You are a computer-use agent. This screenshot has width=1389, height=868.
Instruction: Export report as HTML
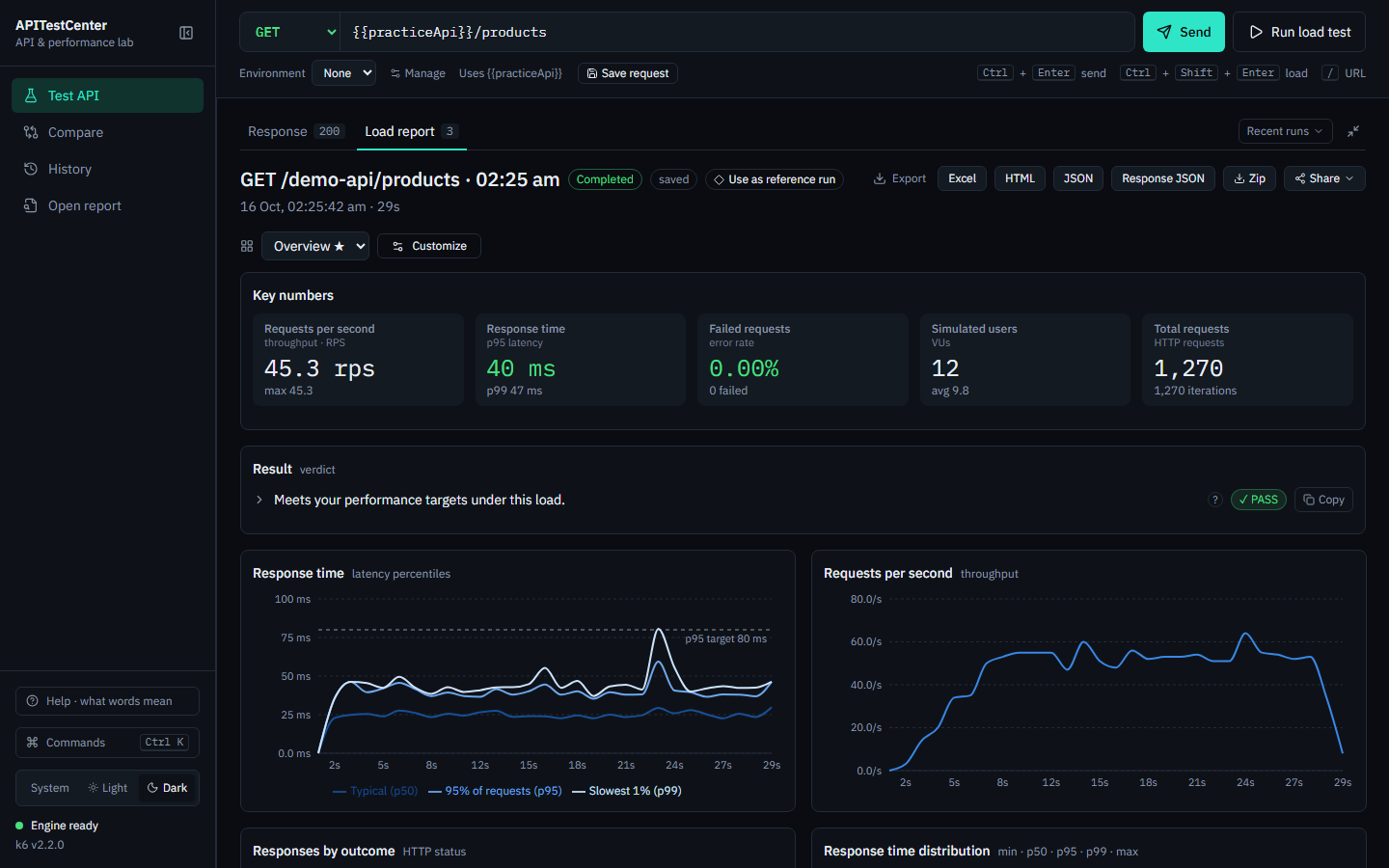(x=1020, y=178)
